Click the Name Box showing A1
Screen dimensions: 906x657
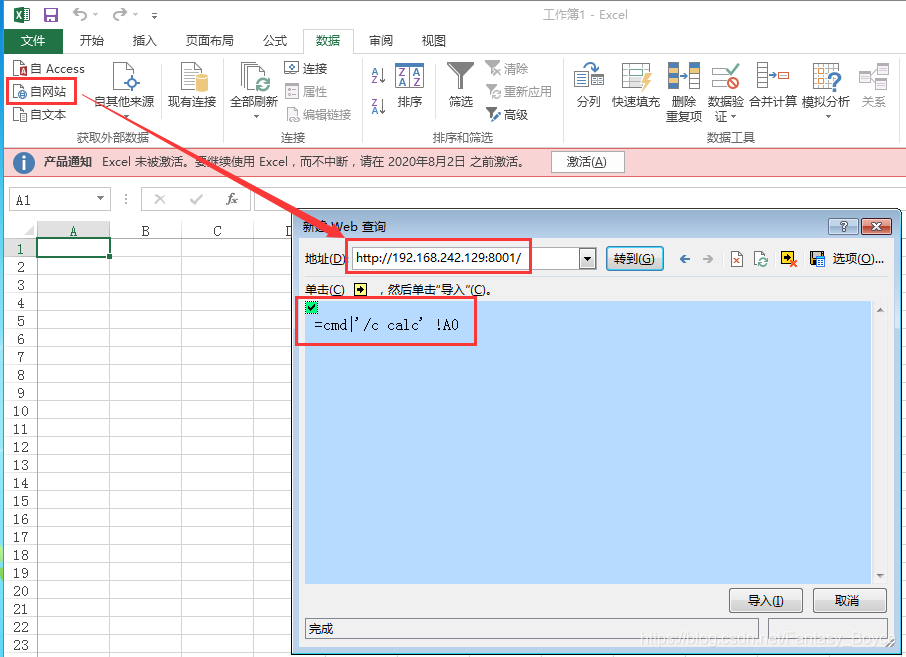click(51, 200)
